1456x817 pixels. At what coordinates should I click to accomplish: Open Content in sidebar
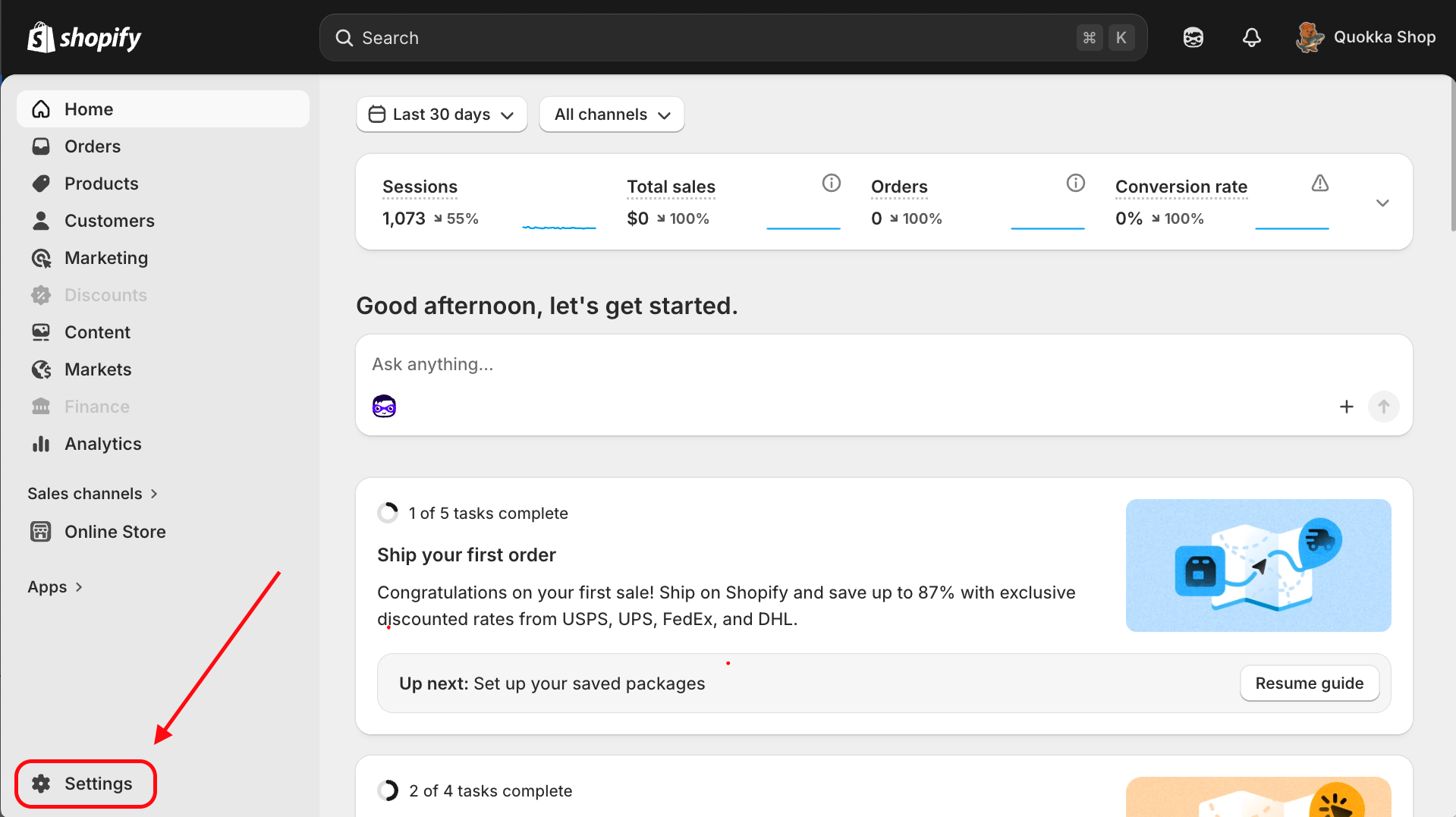(162, 332)
